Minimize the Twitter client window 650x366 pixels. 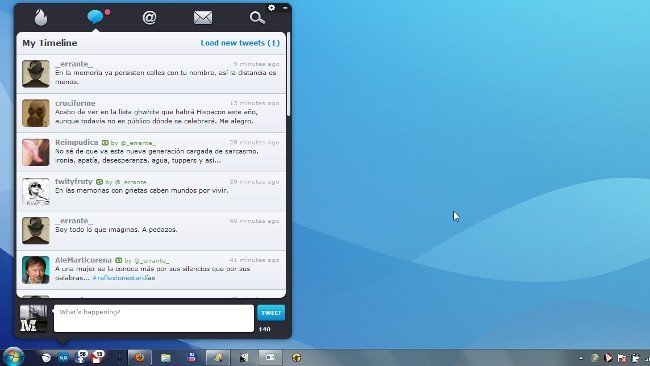click(x=285, y=7)
